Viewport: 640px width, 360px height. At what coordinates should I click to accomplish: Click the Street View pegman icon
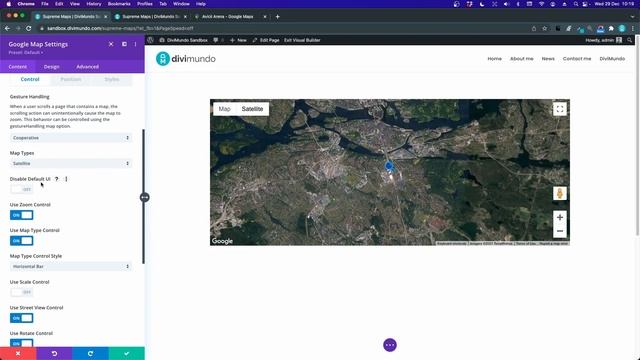coord(560,193)
